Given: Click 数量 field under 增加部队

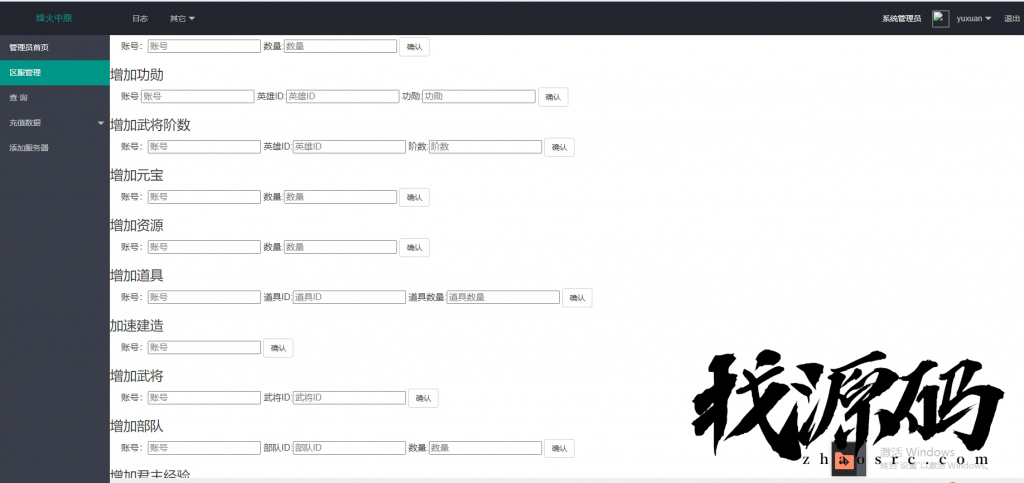Looking at the screenshot, I should pyautogui.click(x=485, y=448).
